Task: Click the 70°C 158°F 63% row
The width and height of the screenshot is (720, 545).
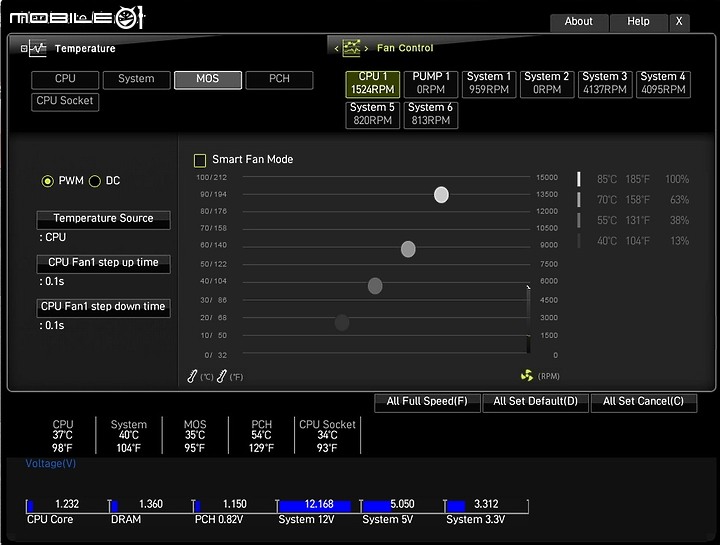Action: coord(634,200)
